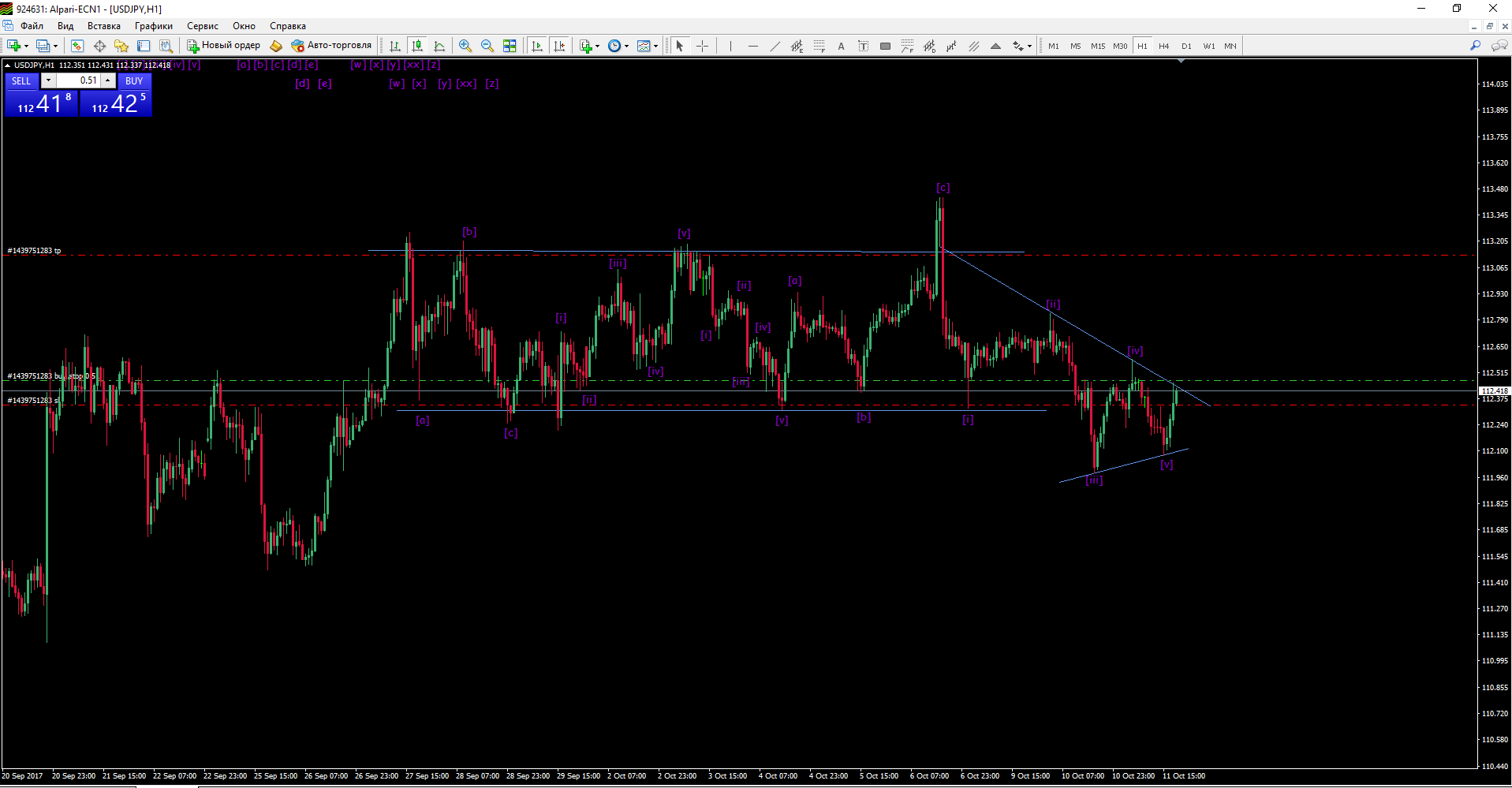This screenshot has height=788, width=1512.
Task: Click the New Chart plus icon
Action: point(13,46)
